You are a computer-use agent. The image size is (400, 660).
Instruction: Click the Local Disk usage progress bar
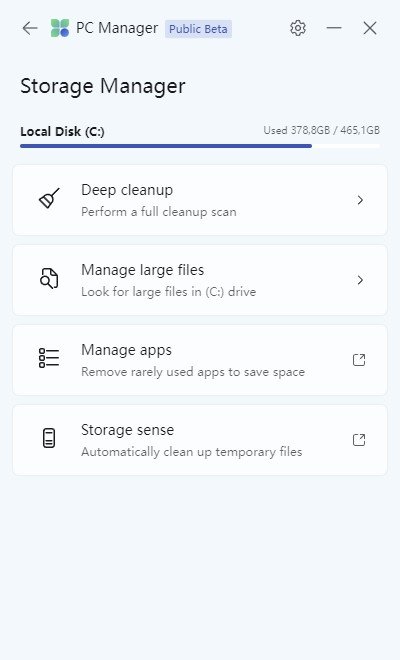point(200,146)
